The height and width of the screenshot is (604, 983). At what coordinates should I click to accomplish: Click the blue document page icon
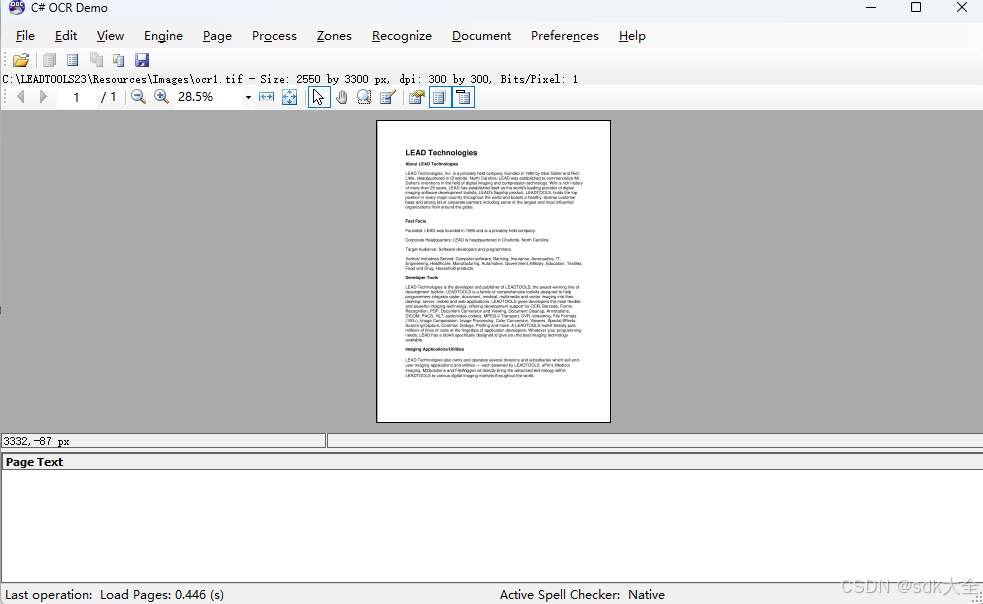point(73,60)
